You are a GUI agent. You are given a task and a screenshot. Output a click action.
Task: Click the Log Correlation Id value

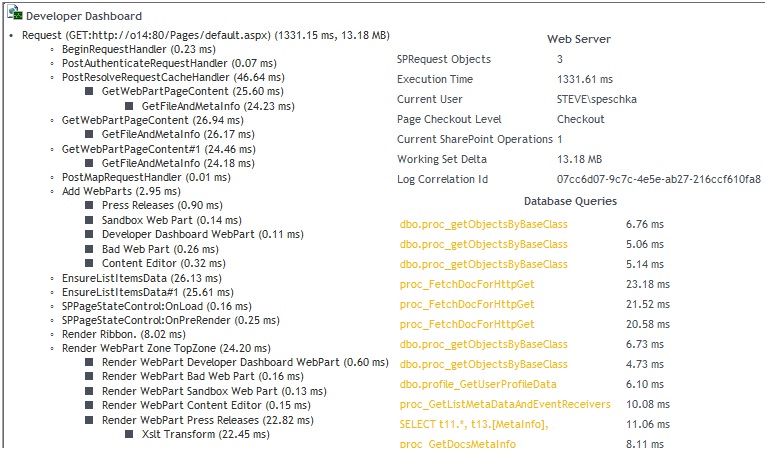pyautogui.click(x=658, y=180)
